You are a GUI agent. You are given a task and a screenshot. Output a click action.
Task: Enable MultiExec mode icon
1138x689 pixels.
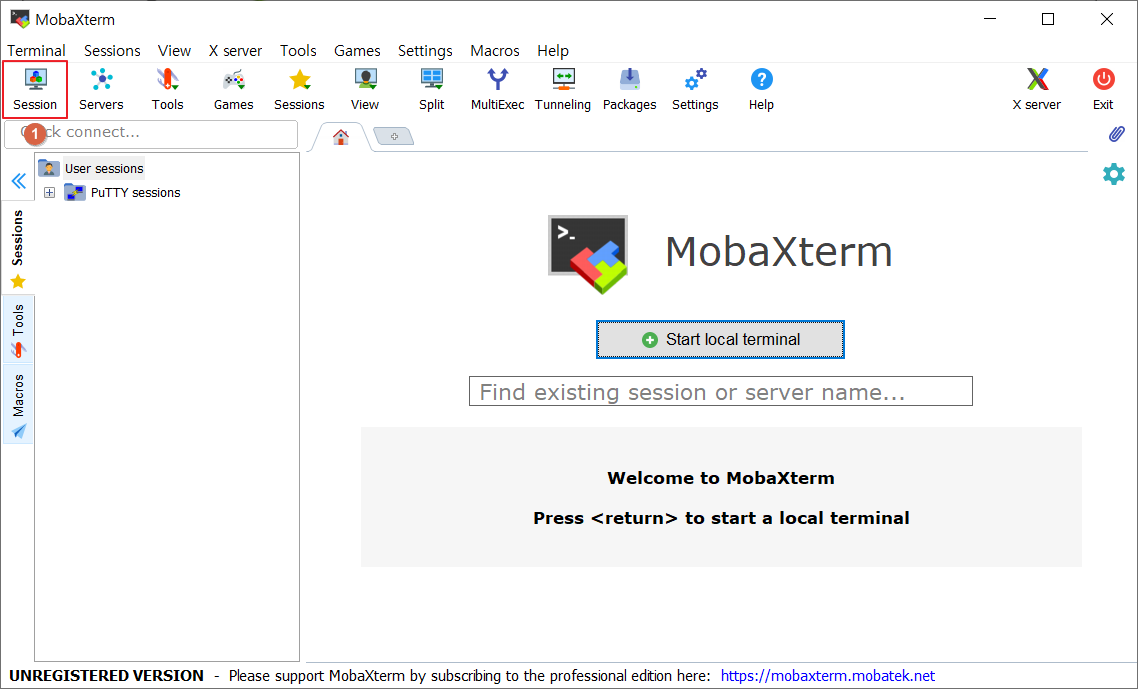tap(497, 89)
